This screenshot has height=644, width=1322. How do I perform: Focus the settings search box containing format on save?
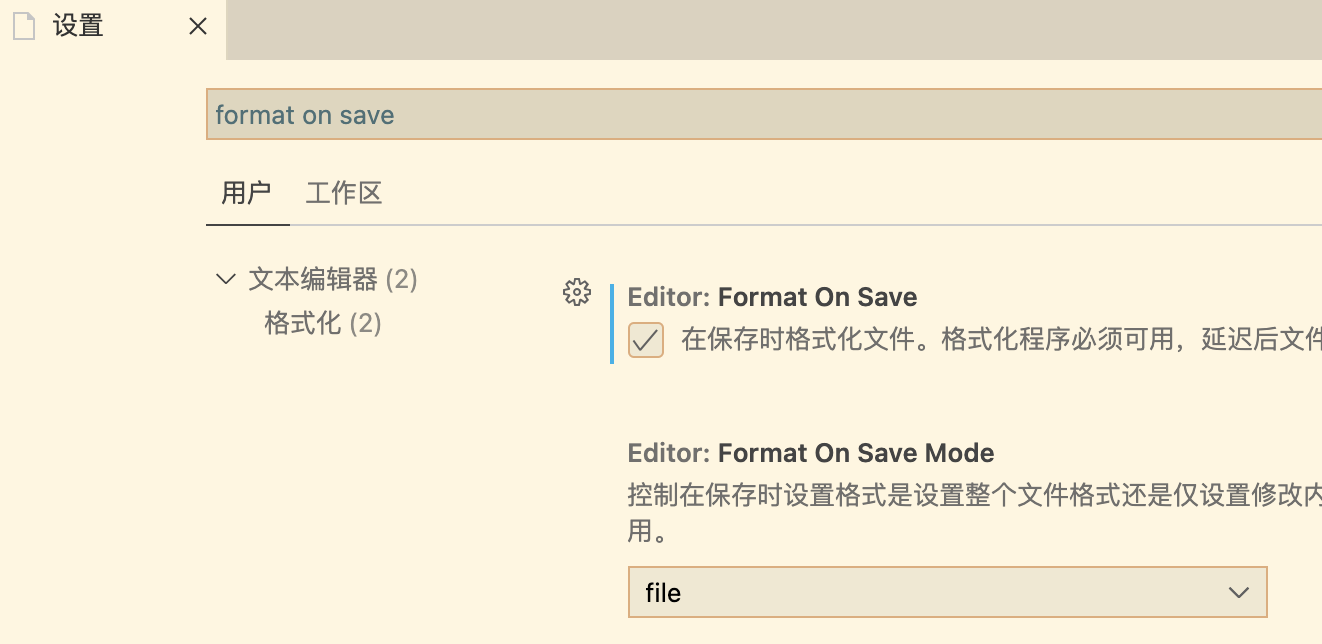pos(760,115)
